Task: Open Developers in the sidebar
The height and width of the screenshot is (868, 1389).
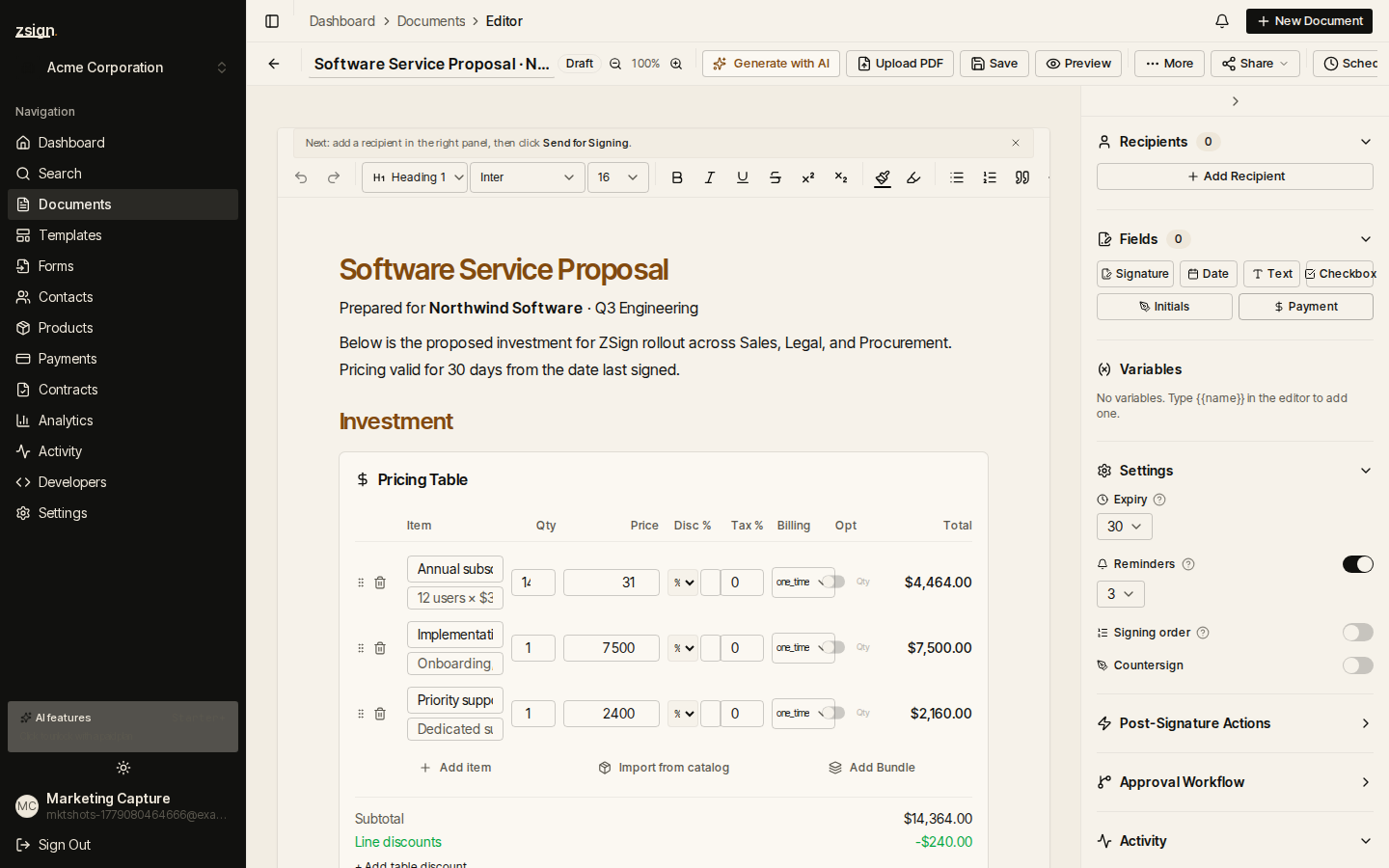Action: 123,482
